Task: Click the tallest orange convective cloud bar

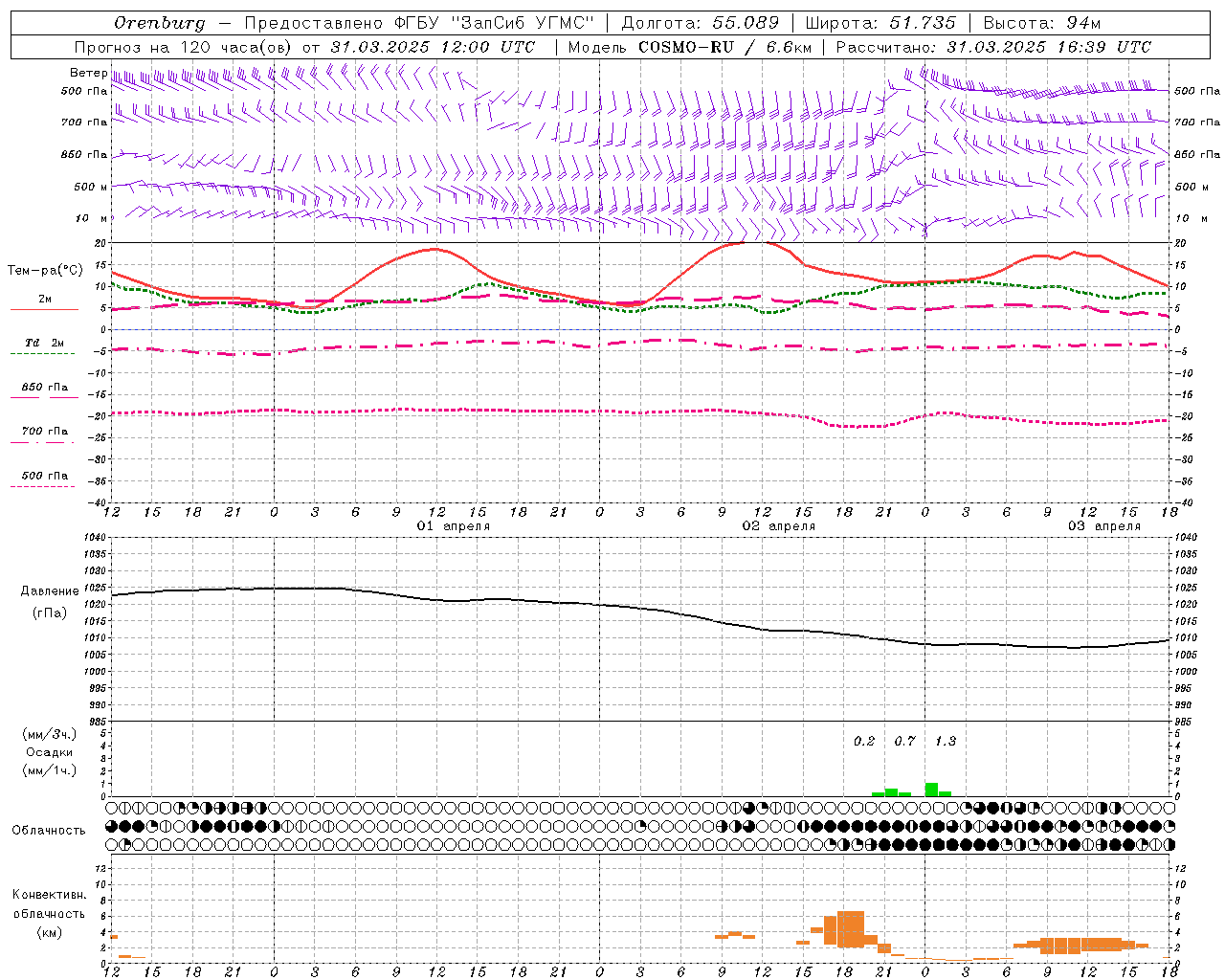Action: pyautogui.click(x=851, y=928)
